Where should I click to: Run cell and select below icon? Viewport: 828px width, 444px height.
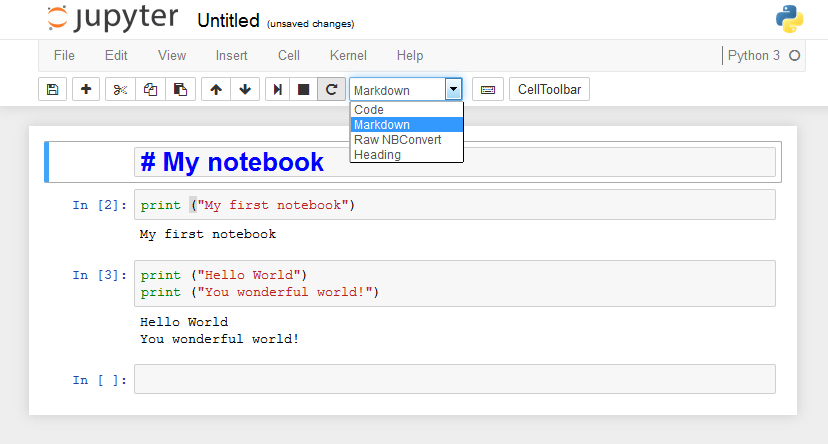pyautogui.click(x=277, y=89)
